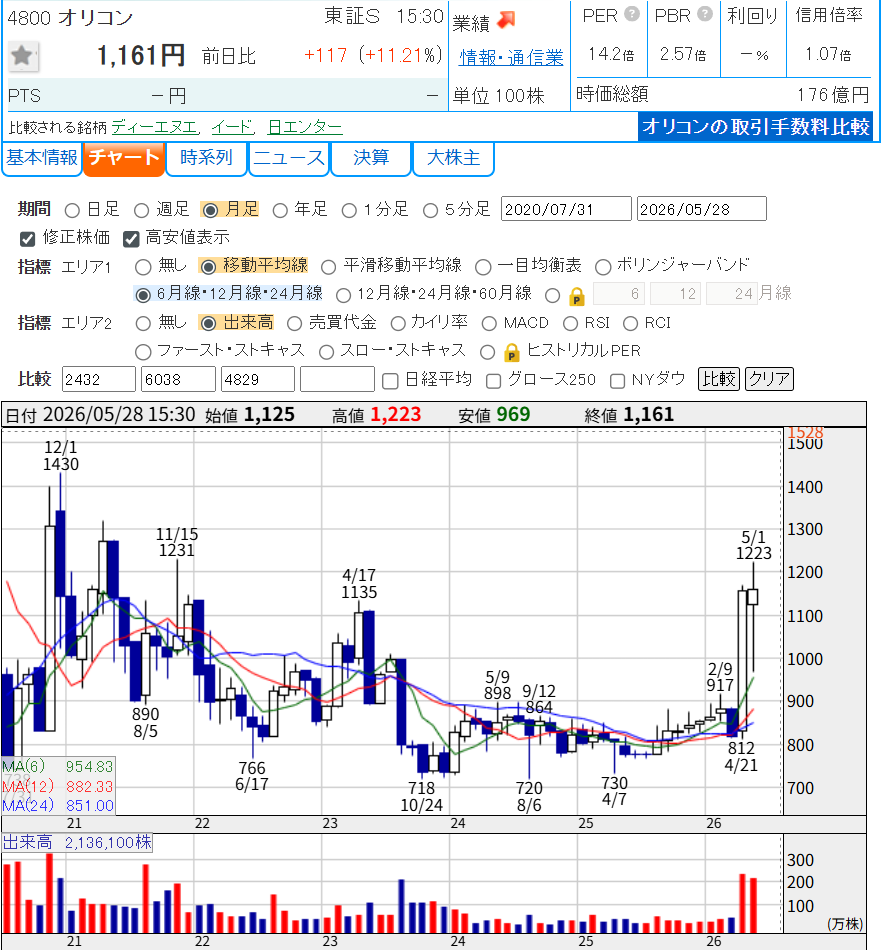
Task: Click the 比較 button
Action: (x=719, y=379)
